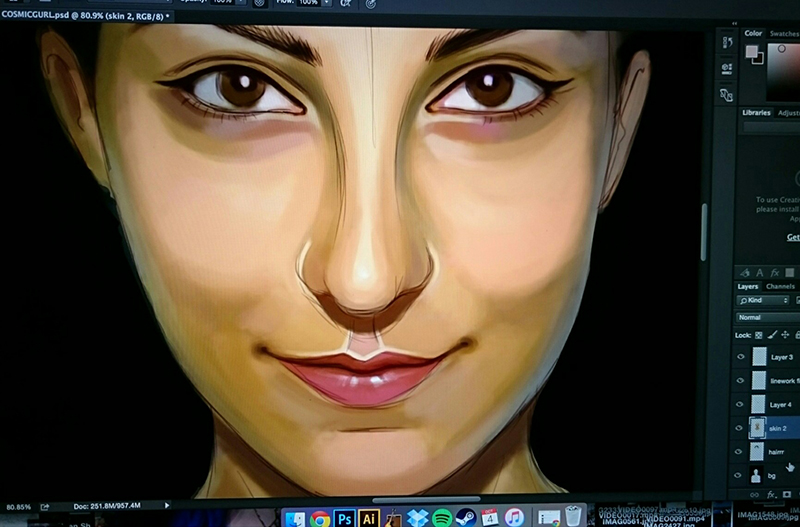Click the Photoshop Dock icon
The image size is (800, 527).
[x=344, y=519]
